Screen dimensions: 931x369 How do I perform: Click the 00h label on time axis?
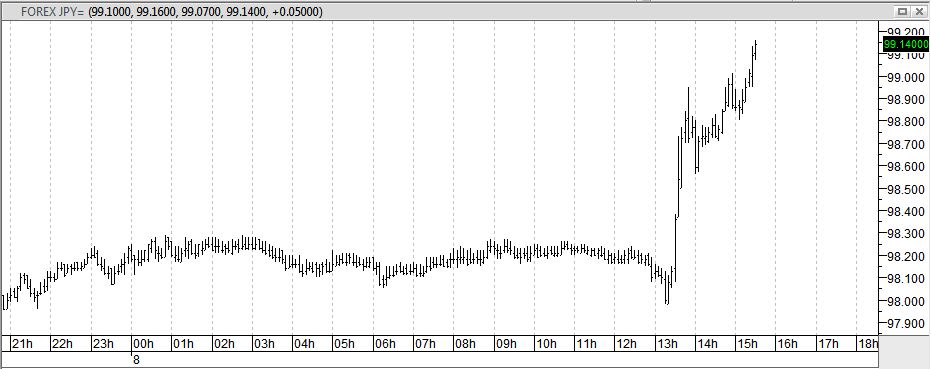pos(144,344)
